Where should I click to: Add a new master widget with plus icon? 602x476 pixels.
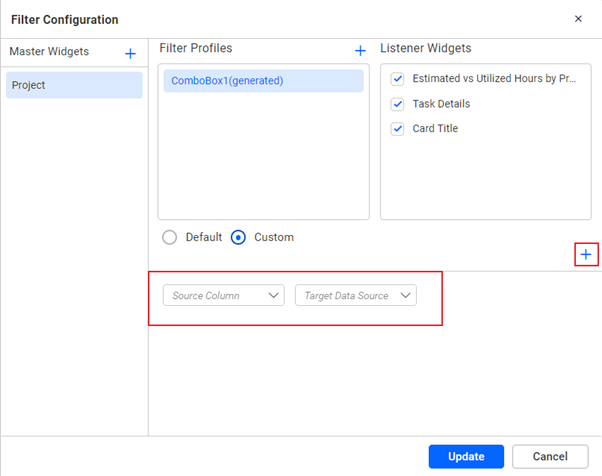(x=131, y=53)
